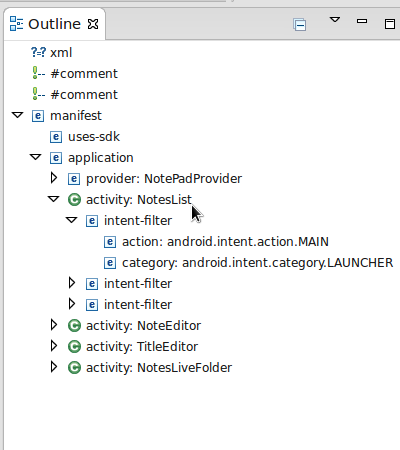Select activity: NotesList text
The image size is (400, 450).
pyautogui.click(x=139, y=200)
